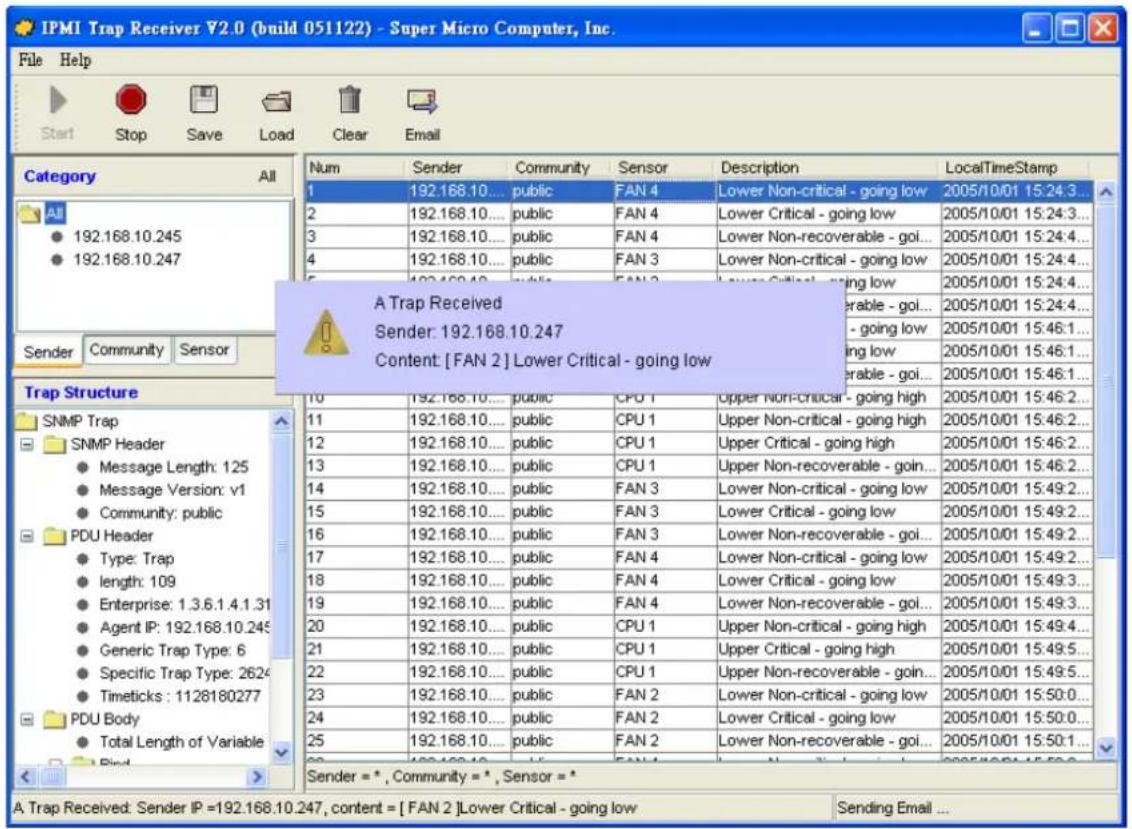The image size is (1132, 829).
Task: Click the PDU Body folder icon
Action: pos(55,719)
